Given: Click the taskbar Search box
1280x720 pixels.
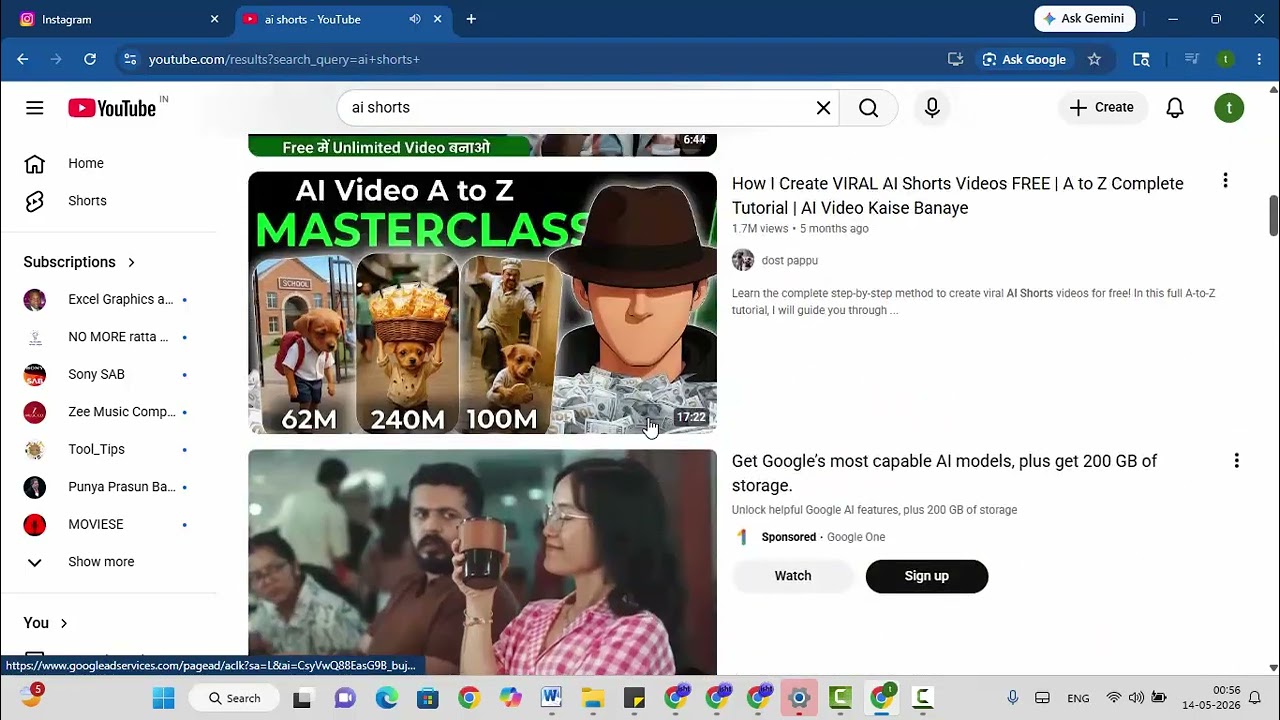Looking at the screenshot, I should tap(235, 698).
